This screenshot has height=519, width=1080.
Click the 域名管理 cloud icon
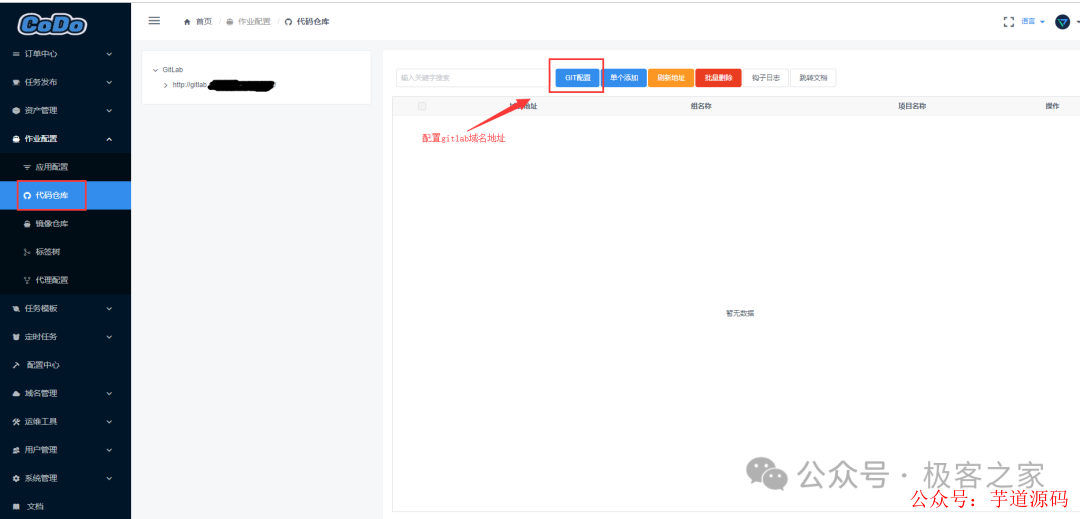click(x=17, y=394)
